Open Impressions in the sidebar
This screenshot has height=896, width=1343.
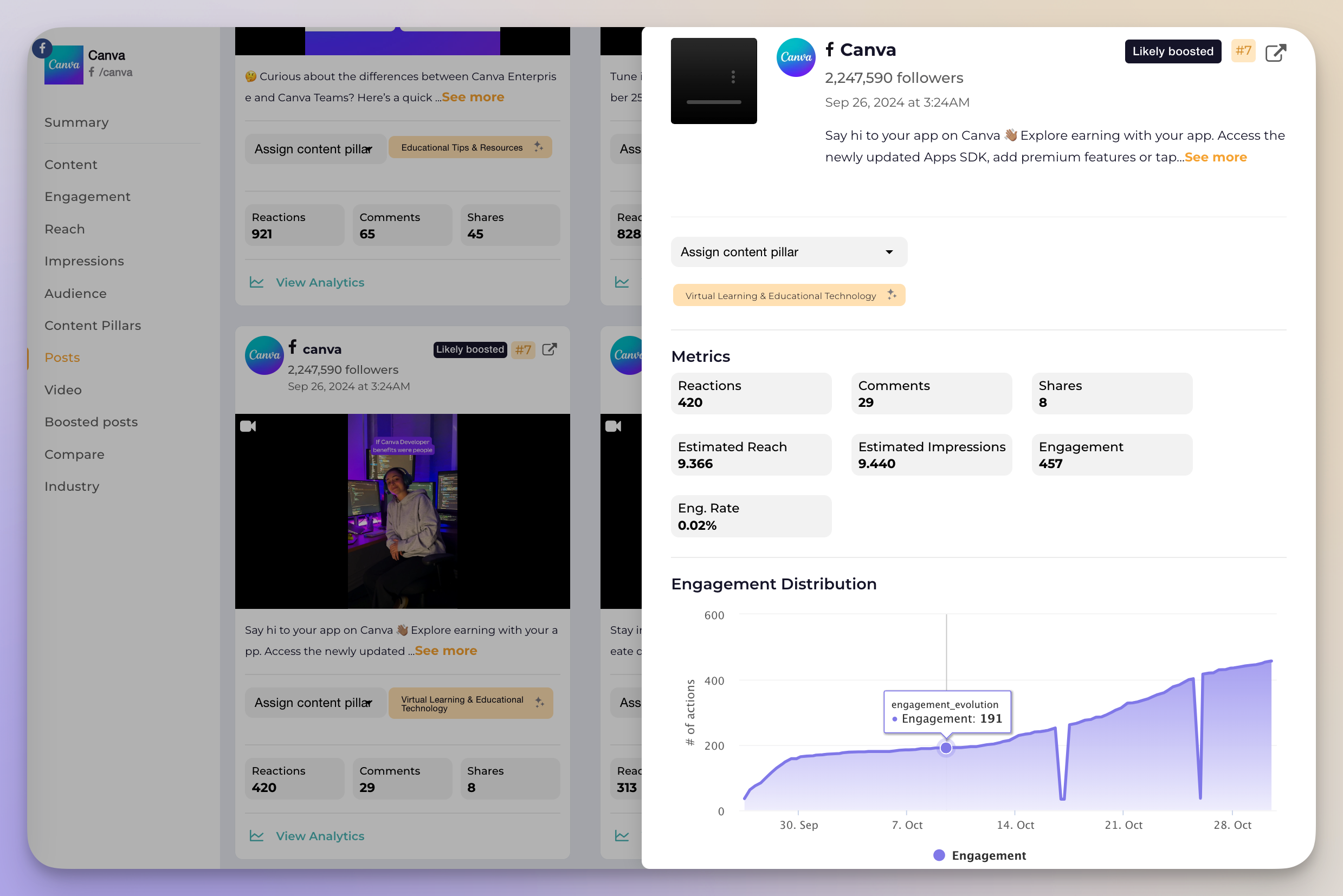coord(84,261)
